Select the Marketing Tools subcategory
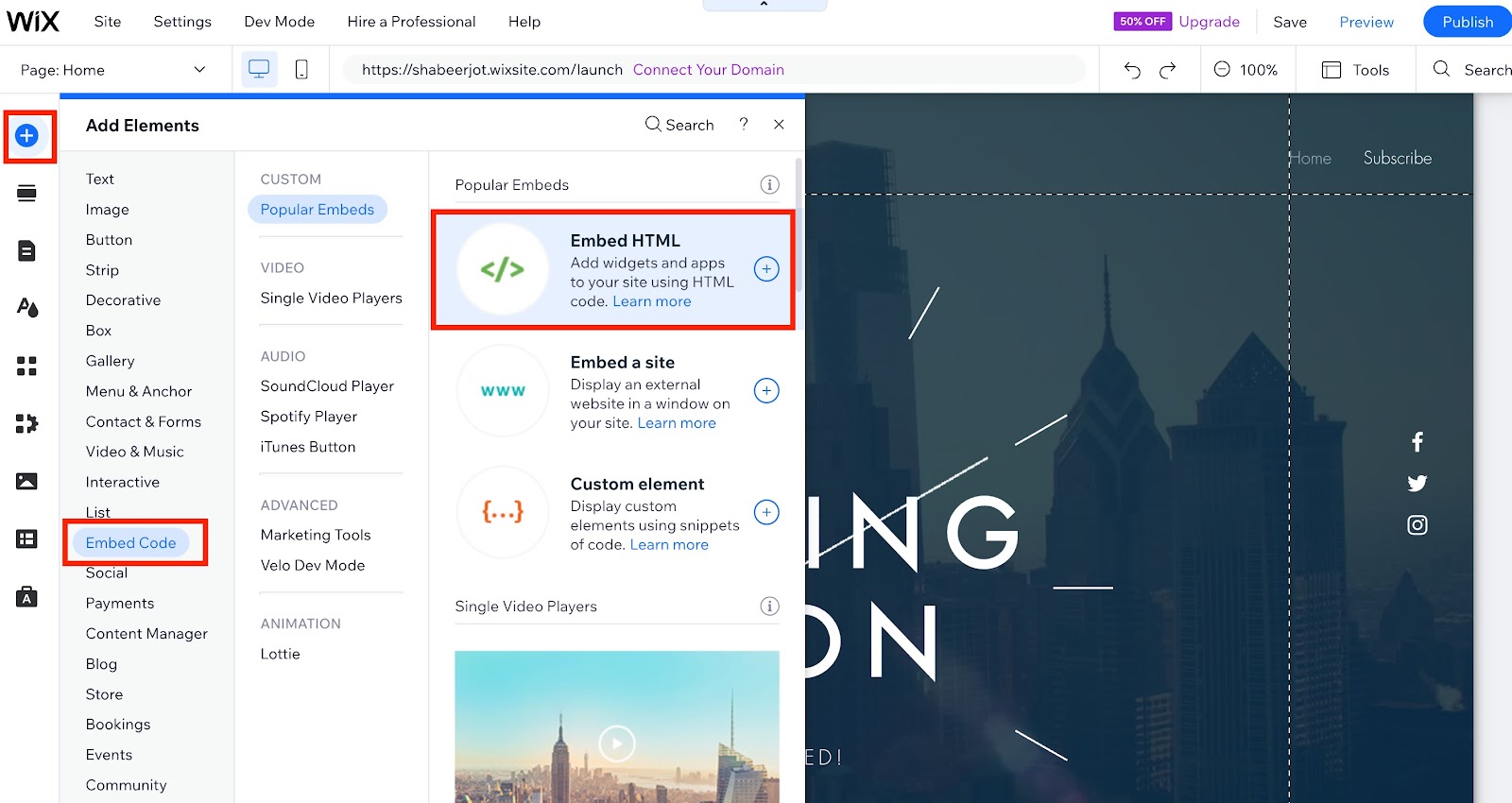Screen dimensions: 1512x803 coord(316,535)
